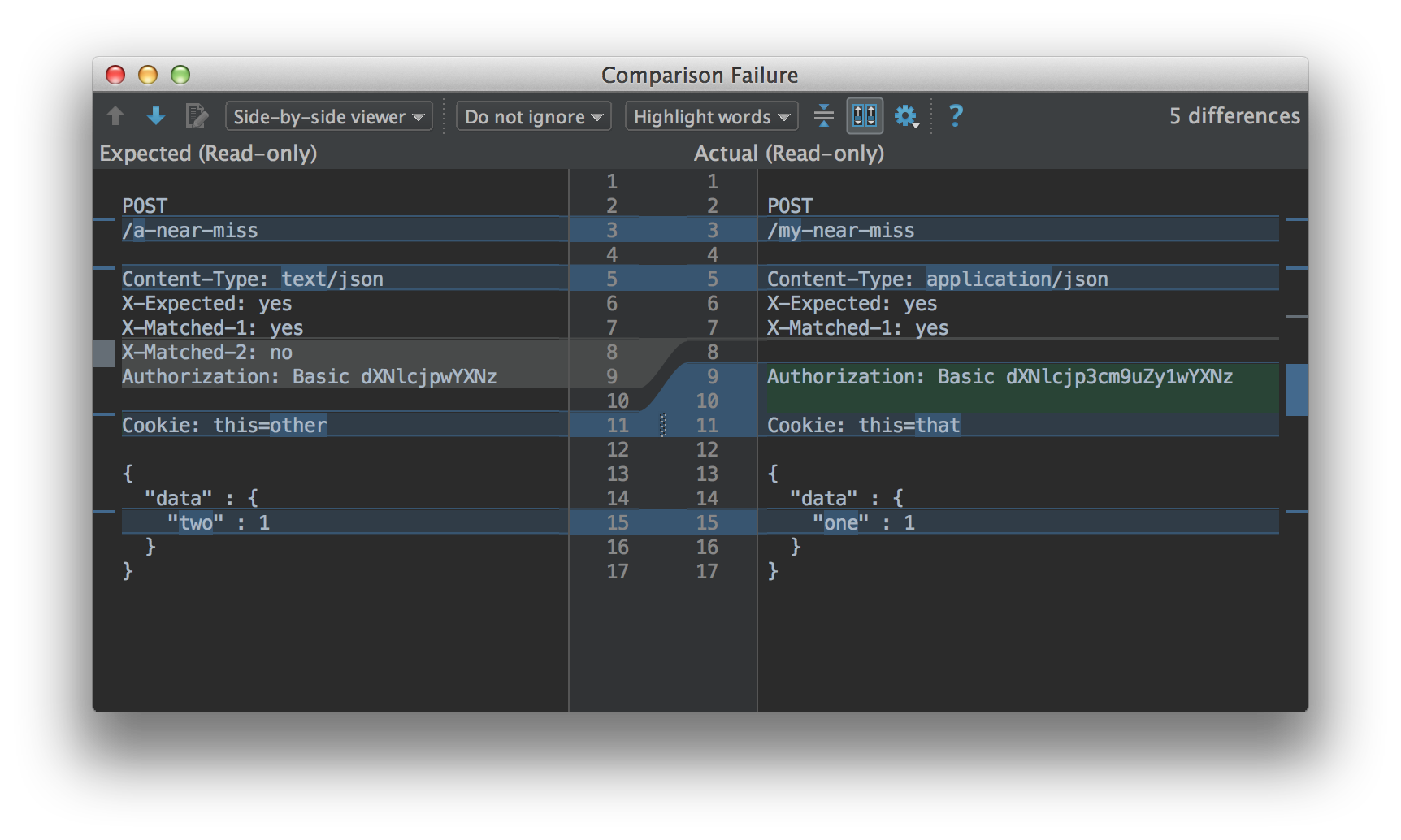The image size is (1401, 840).
Task: Open the diff settings gear
Action: pos(905,116)
